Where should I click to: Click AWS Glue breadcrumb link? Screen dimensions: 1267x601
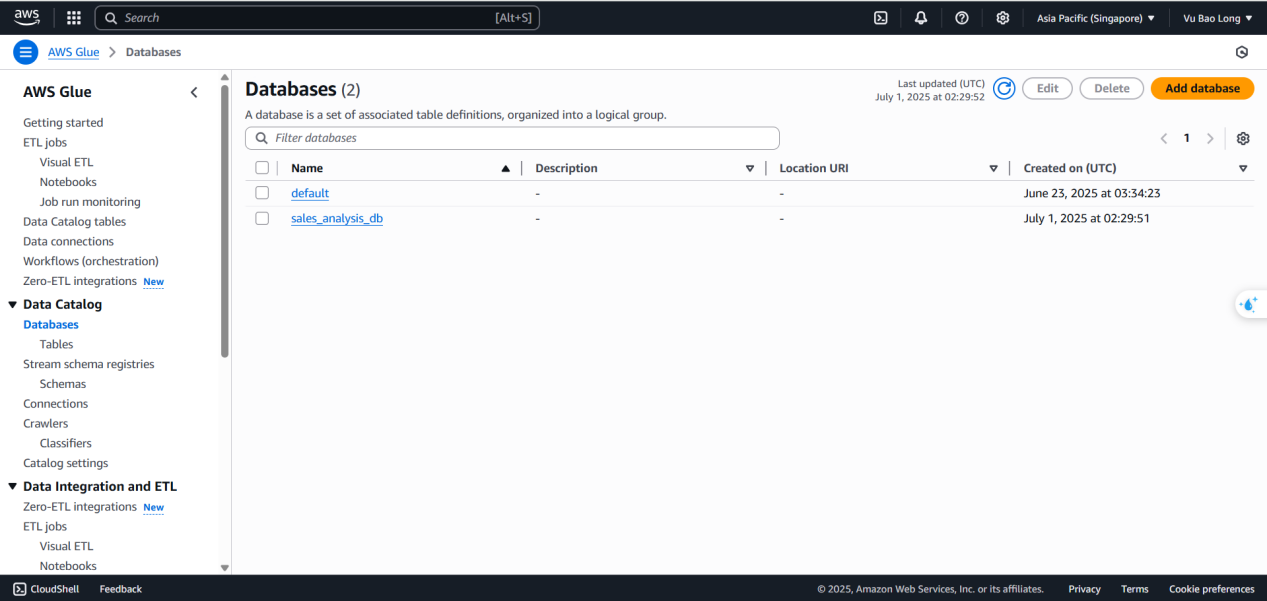tap(74, 52)
